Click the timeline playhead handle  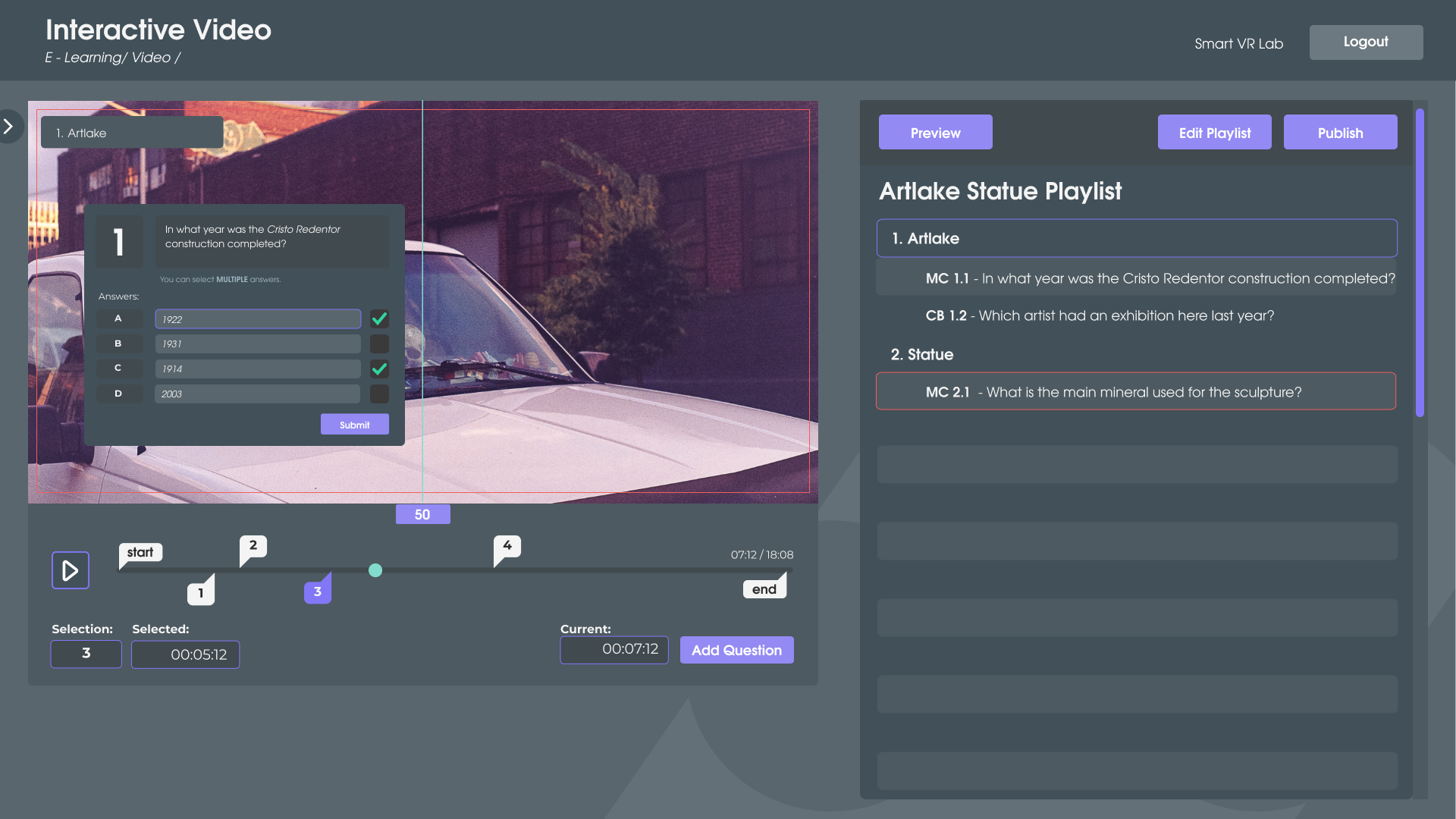coord(375,570)
